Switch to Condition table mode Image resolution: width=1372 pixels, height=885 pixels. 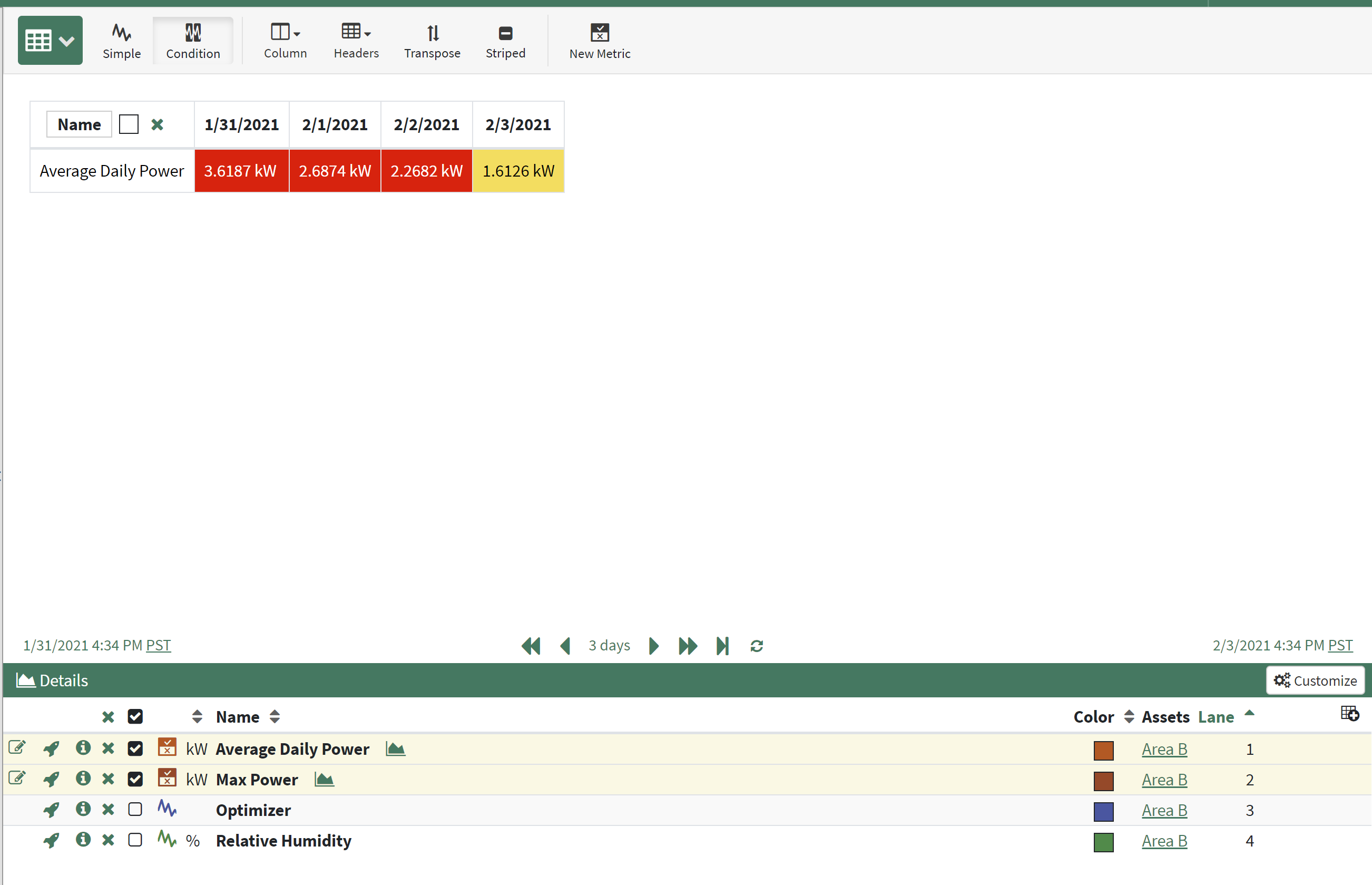coord(192,40)
